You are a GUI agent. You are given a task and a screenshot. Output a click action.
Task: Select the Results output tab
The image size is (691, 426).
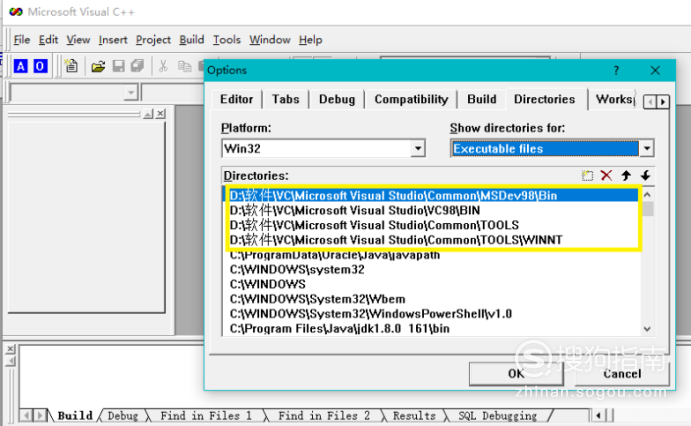[414, 415]
